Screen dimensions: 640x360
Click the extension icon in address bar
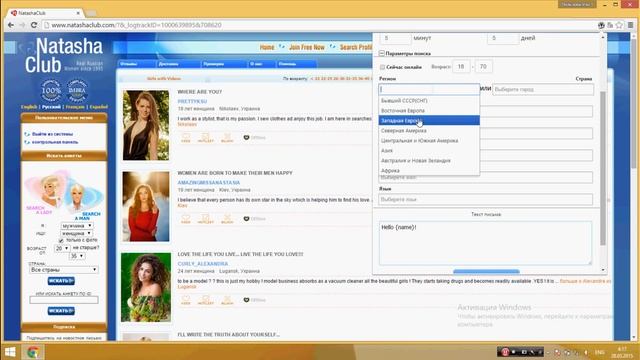(601, 25)
